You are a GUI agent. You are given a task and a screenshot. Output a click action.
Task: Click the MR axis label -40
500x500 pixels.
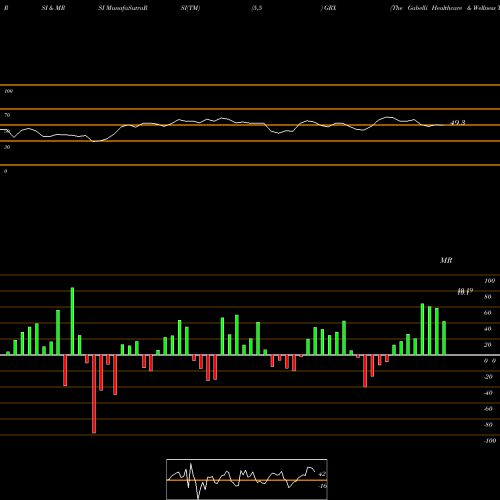(x=488, y=393)
